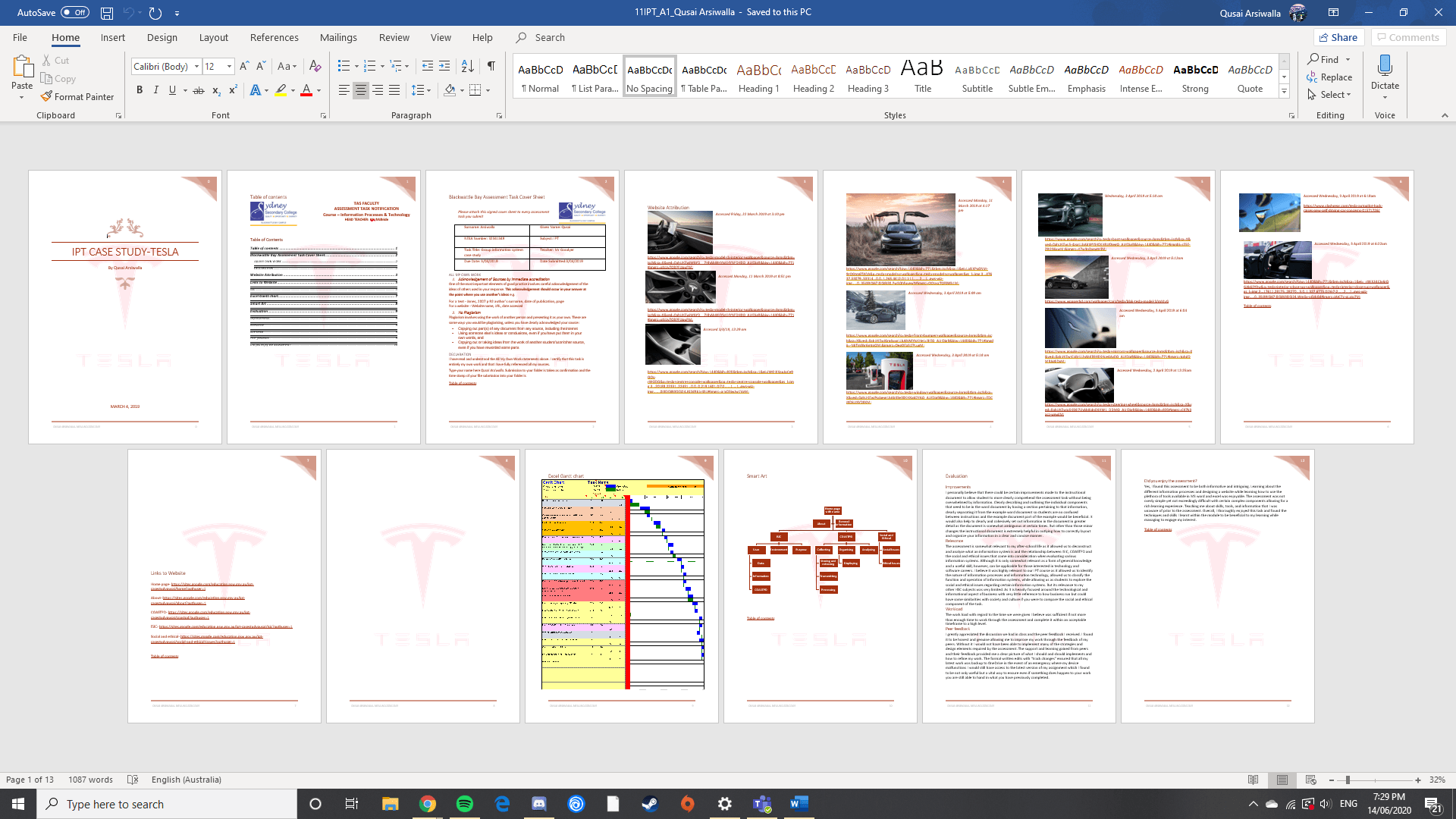Click the Shading paint bucket icon
The height and width of the screenshot is (819, 1456).
coord(450,90)
